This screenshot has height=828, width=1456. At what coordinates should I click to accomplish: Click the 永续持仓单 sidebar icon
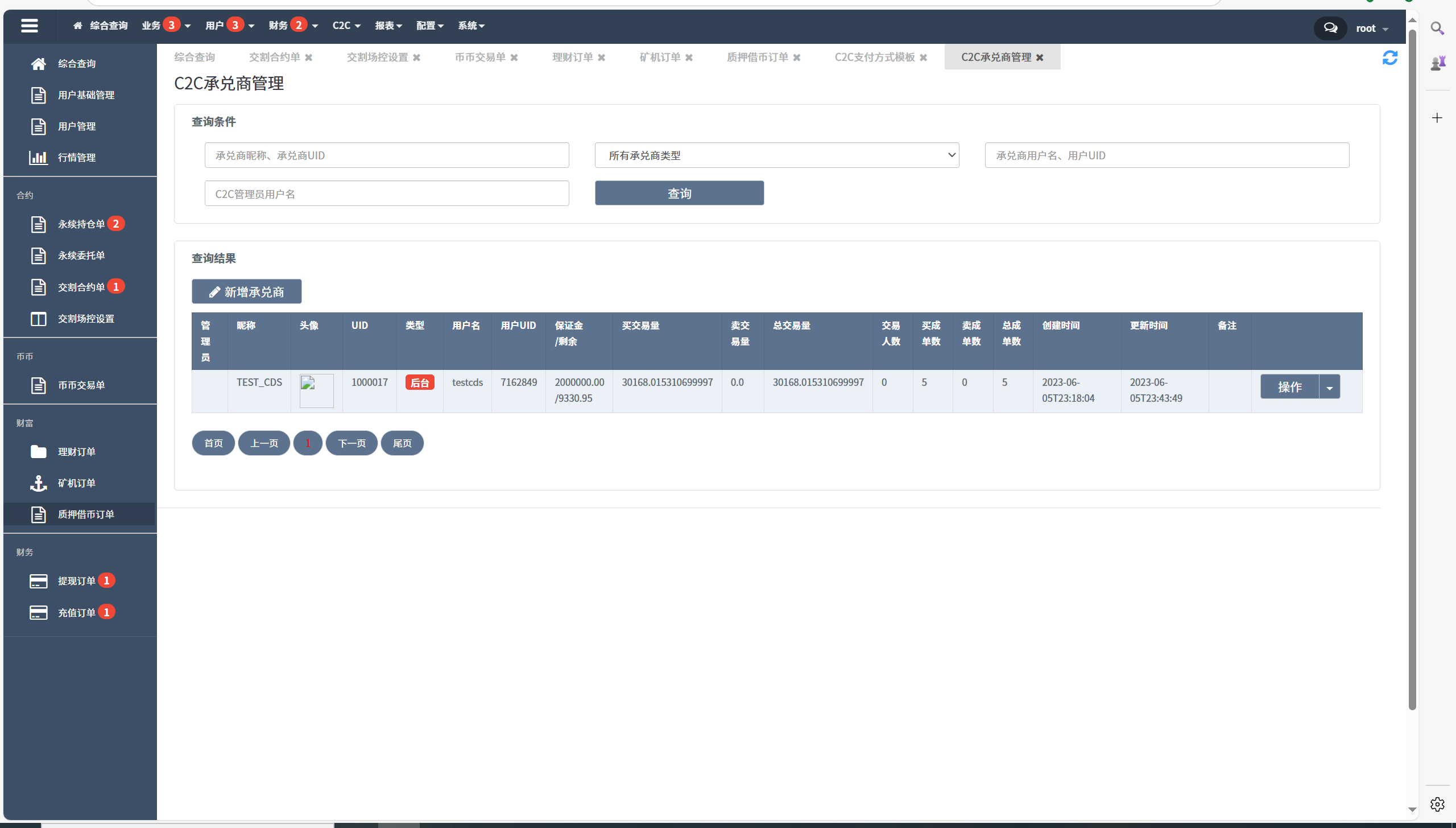[x=40, y=224]
